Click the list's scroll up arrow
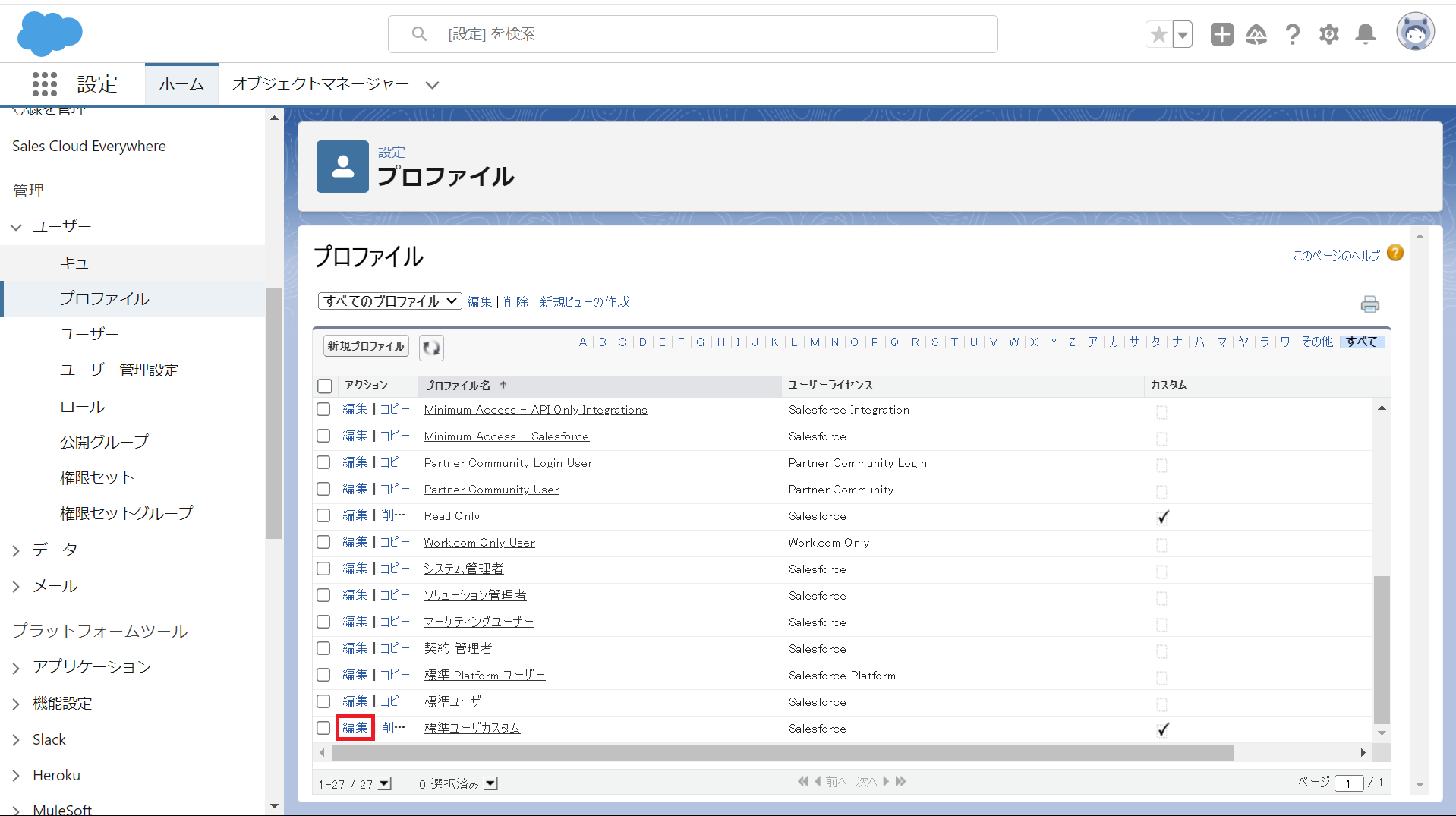 1382,408
